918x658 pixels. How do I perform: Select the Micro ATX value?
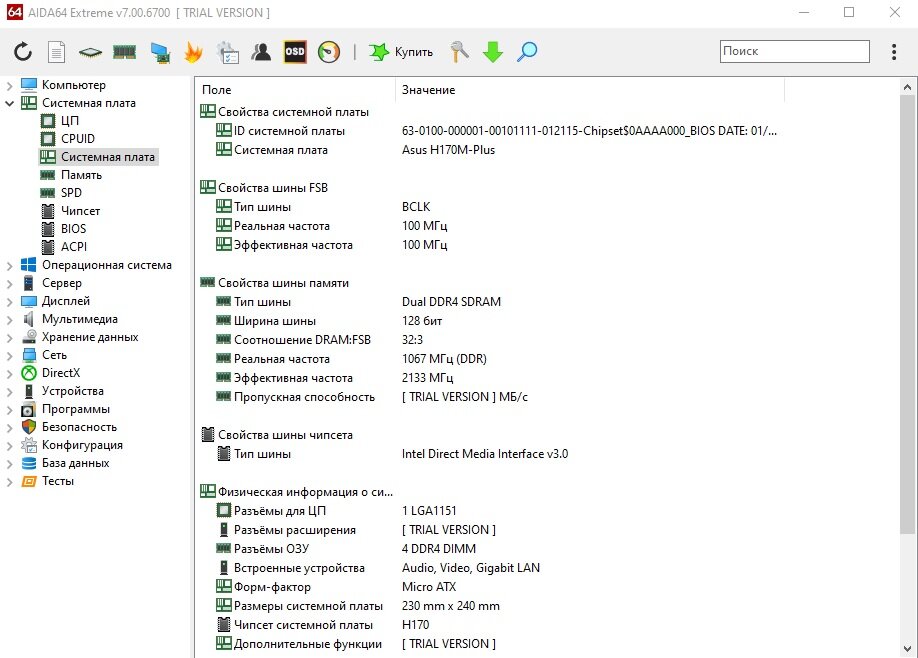click(429, 587)
